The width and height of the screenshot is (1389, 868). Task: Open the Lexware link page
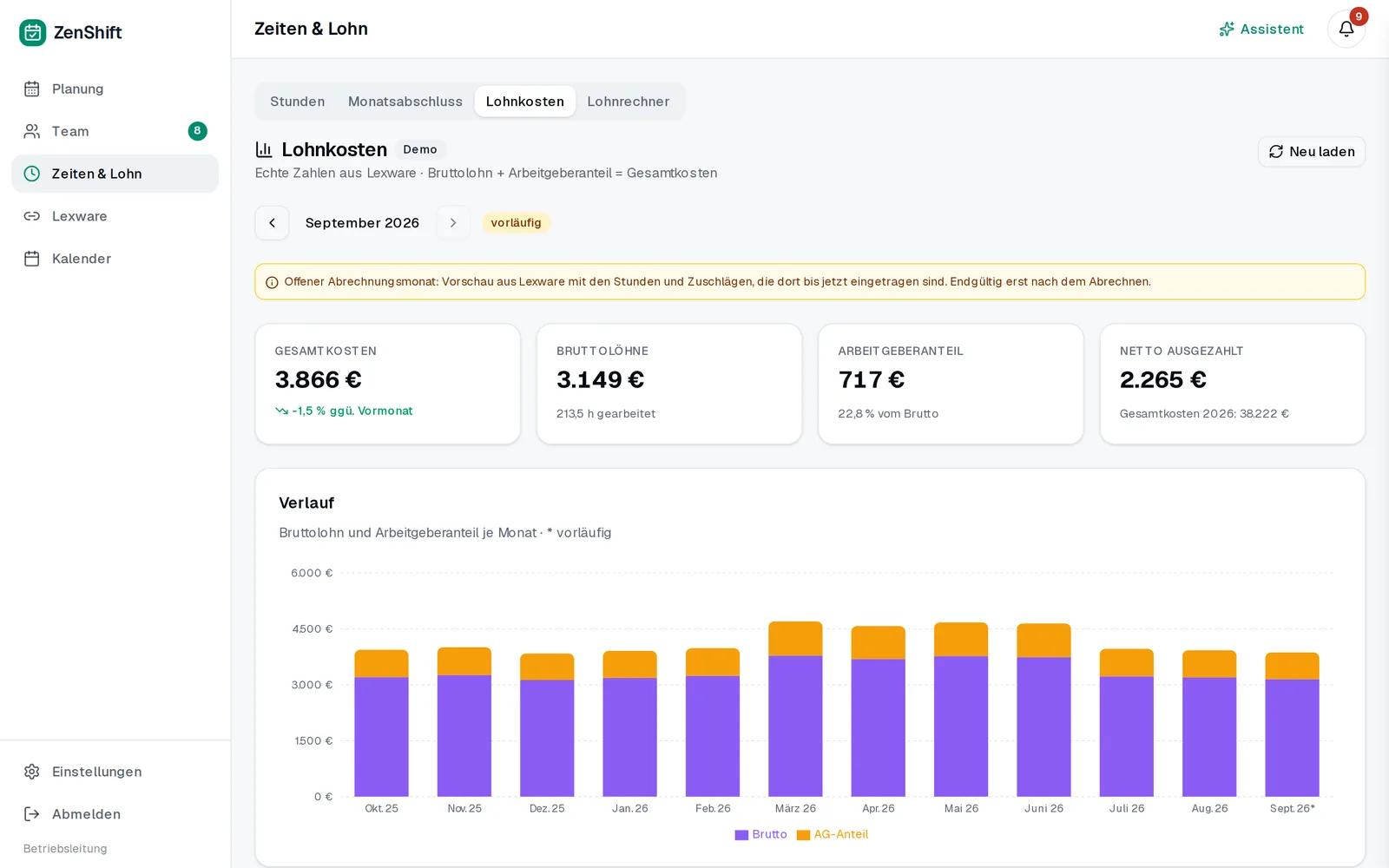click(x=115, y=216)
